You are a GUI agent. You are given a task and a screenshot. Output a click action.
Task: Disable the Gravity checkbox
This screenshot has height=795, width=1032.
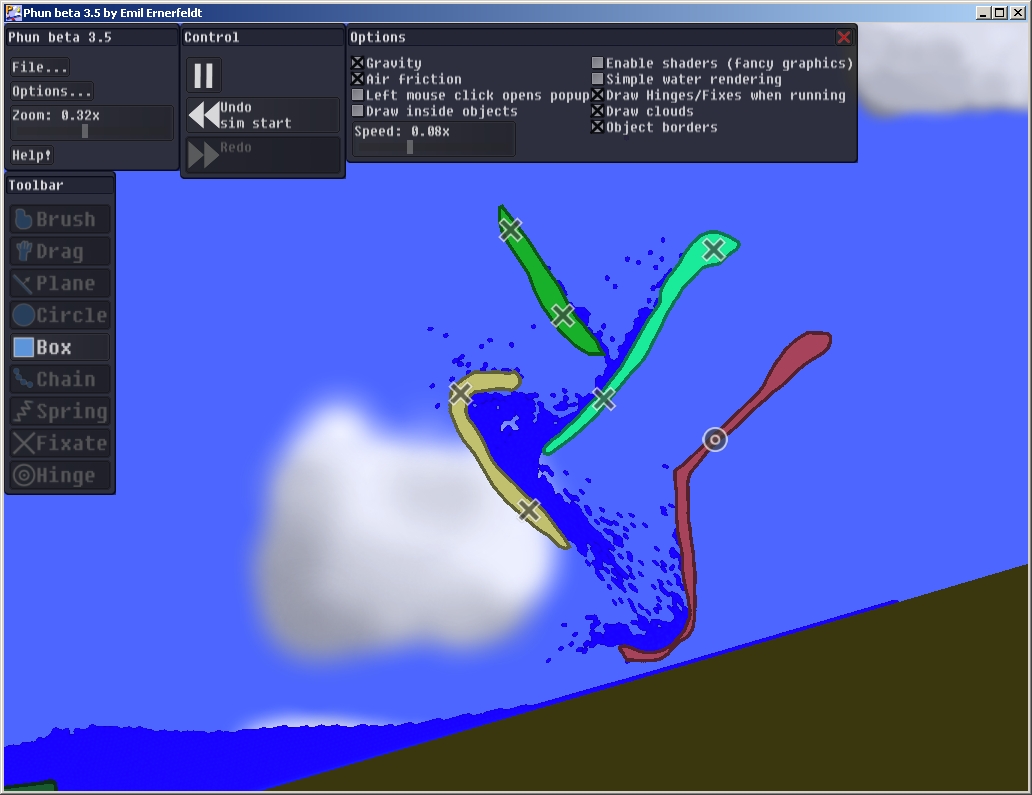(x=358, y=63)
